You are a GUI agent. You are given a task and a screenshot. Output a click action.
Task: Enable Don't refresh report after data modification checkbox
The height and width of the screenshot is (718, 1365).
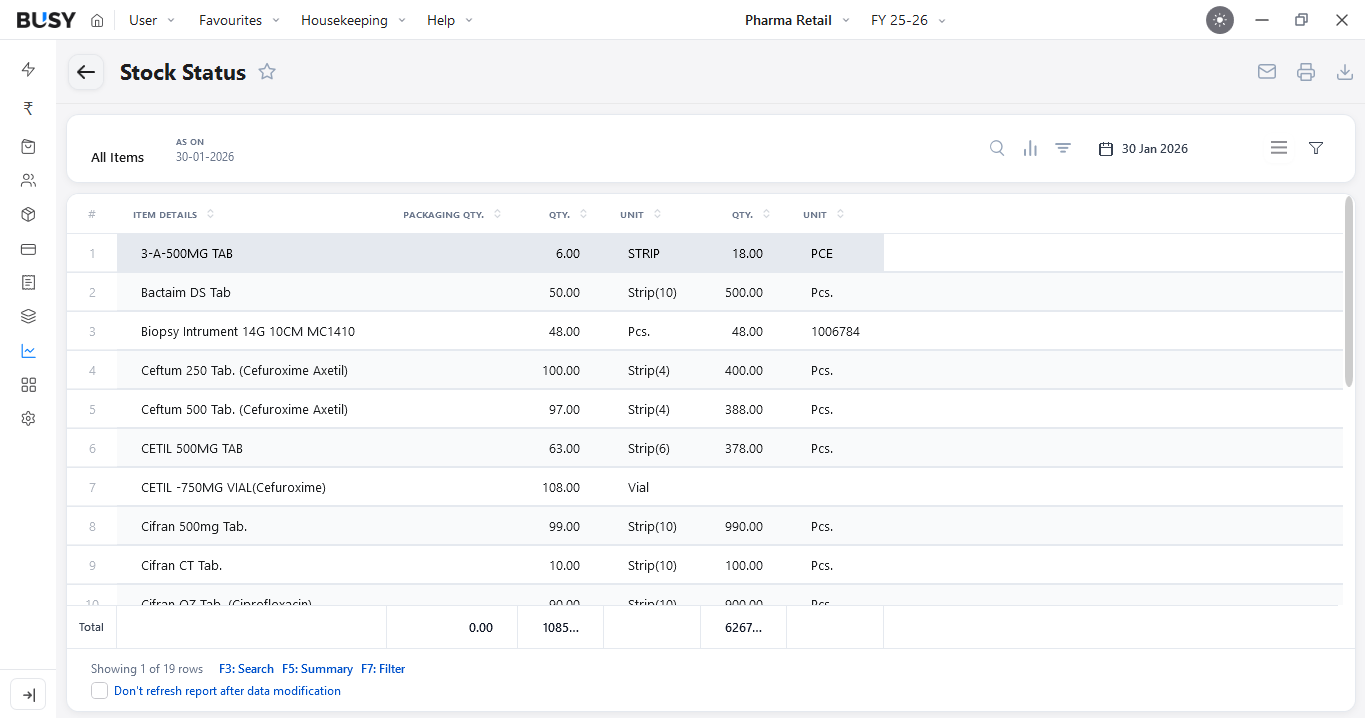tap(99, 691)
